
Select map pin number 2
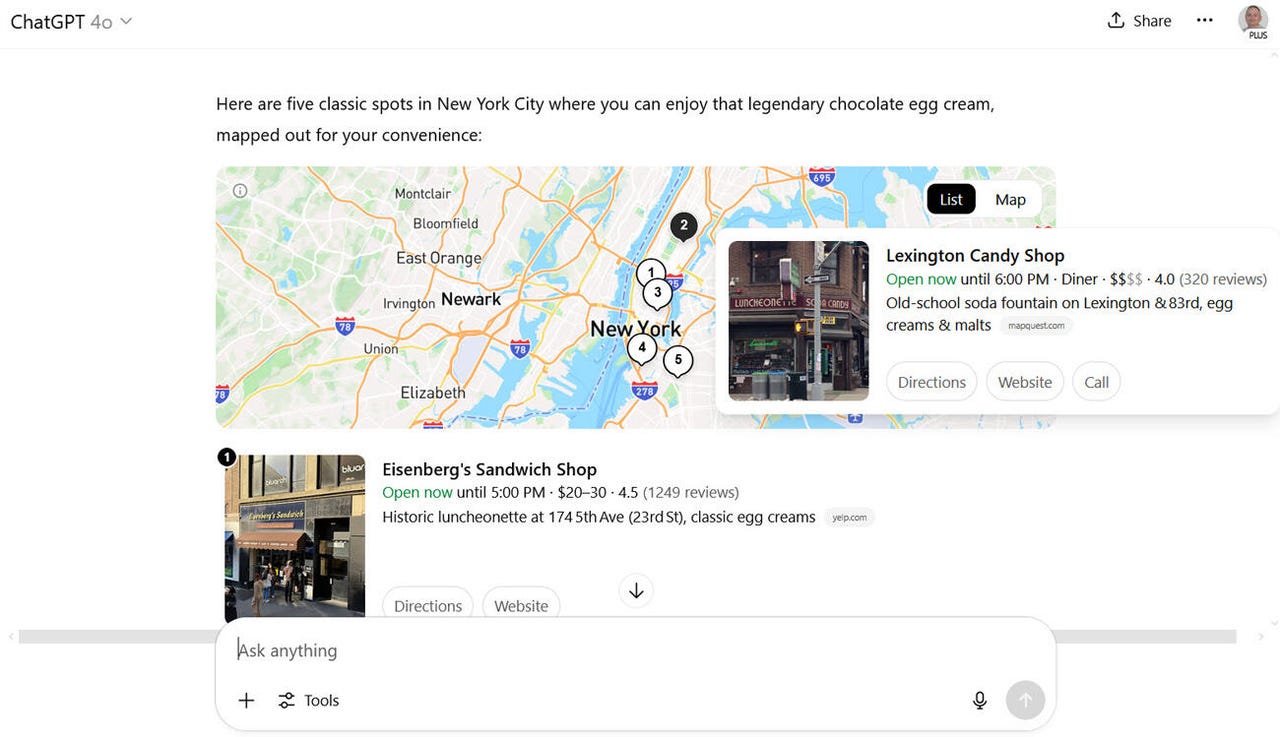pyautogui.click(x=684, y=227)
